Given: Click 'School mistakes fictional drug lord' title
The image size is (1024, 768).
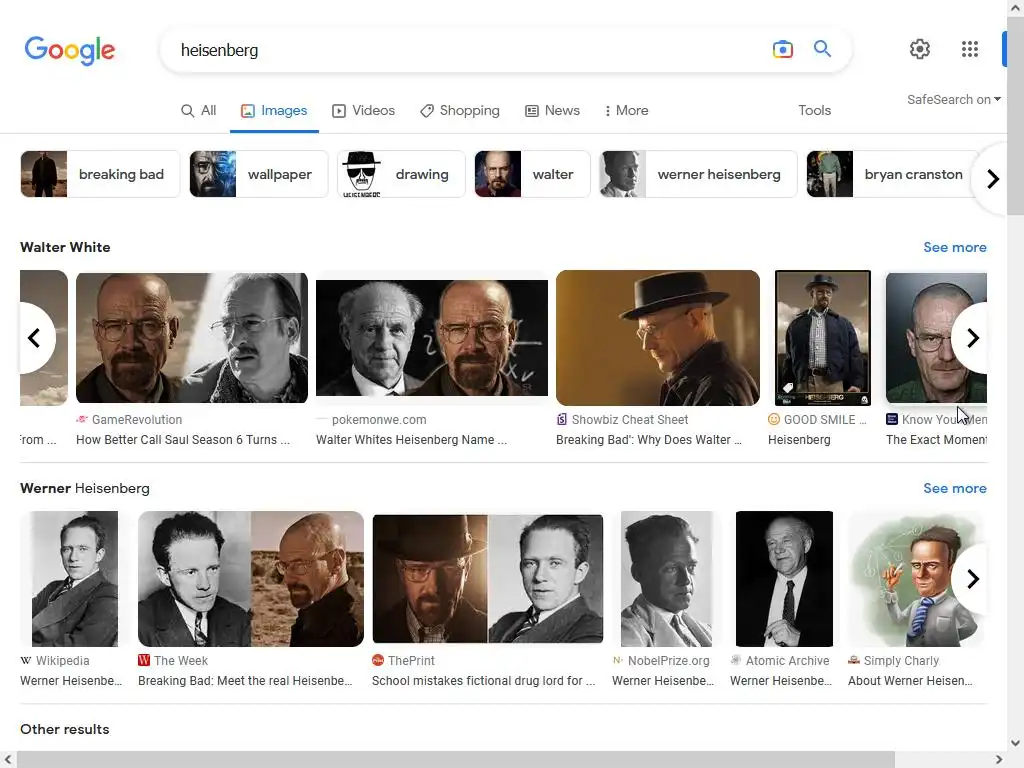Looking at the screenshot, I should coord(483,680).
